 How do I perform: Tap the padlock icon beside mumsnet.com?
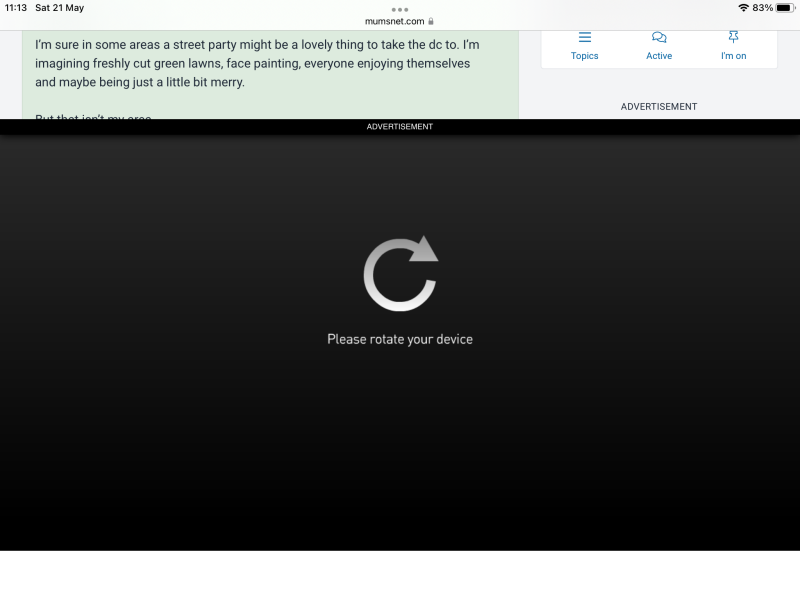point(431,21)
